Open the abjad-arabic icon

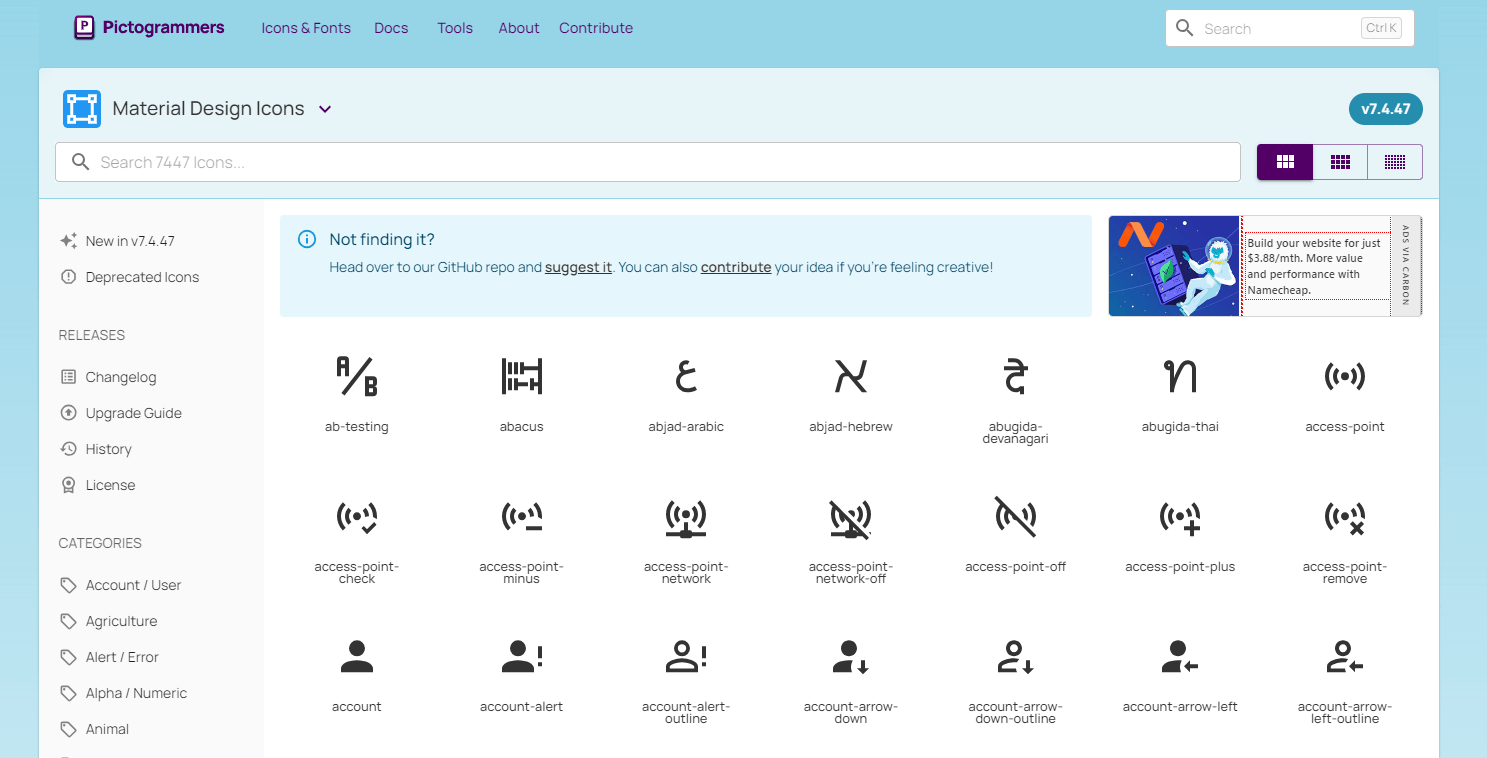pos(686,376)
